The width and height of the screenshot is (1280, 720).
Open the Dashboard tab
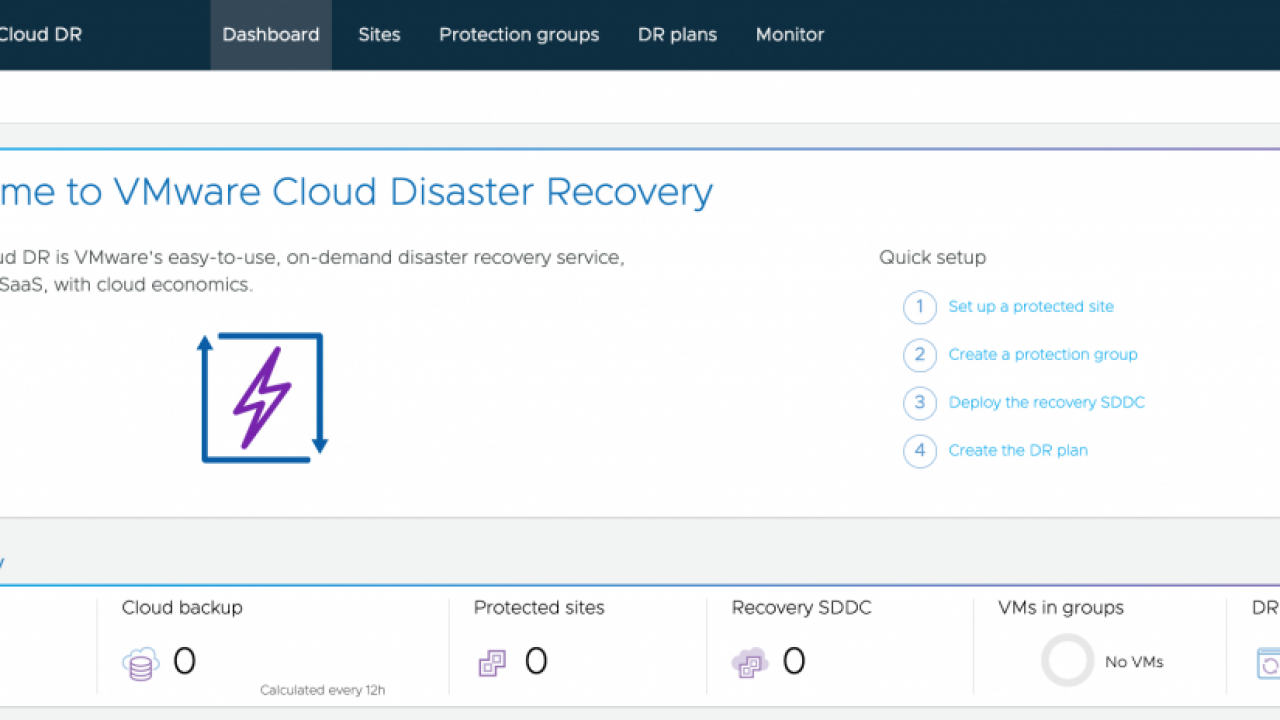pos(271,34)
